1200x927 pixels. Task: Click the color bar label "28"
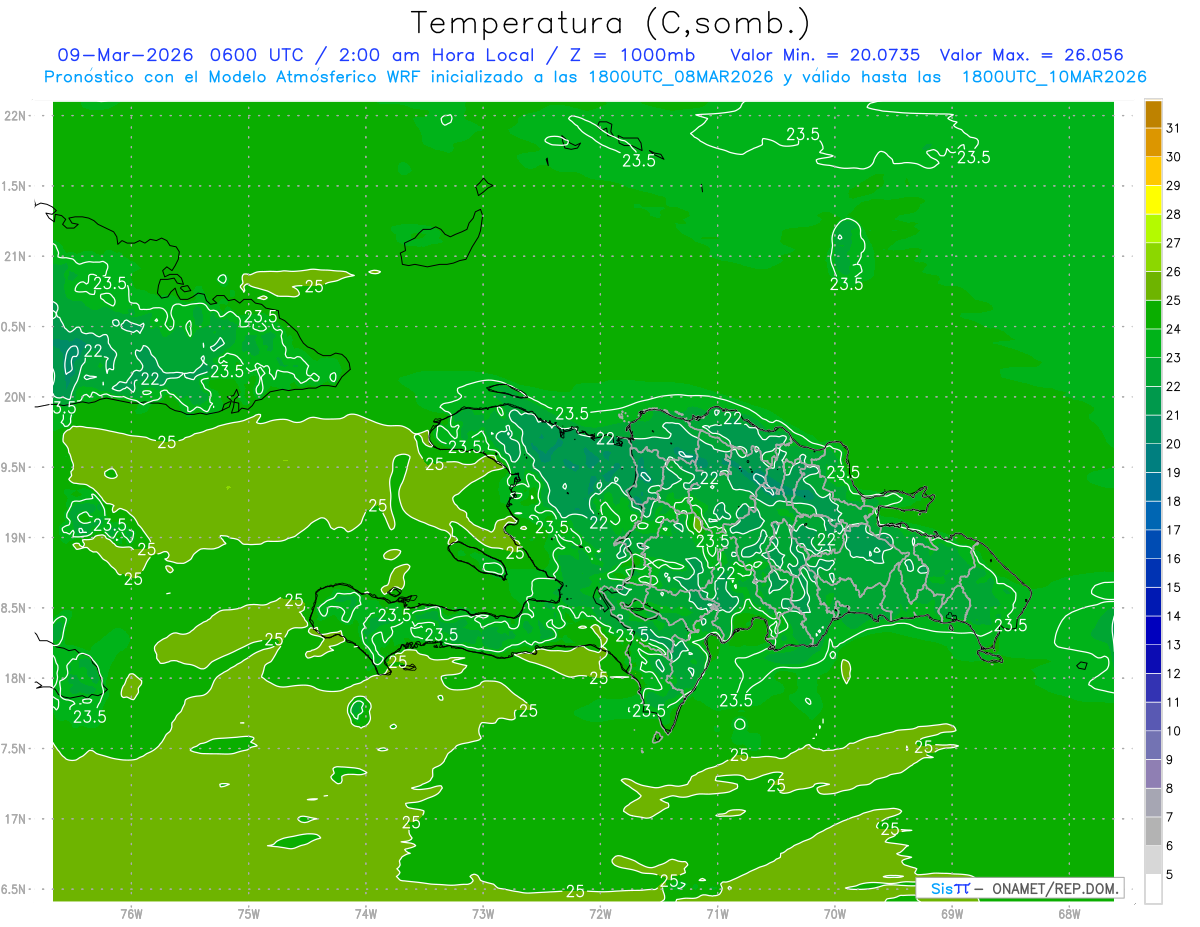[x=1174, y=214]
